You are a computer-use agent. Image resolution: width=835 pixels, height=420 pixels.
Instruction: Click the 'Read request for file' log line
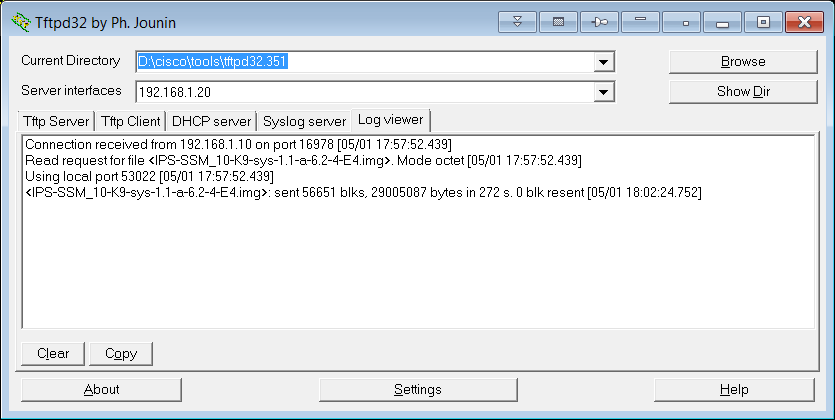[x=303, y=160]
